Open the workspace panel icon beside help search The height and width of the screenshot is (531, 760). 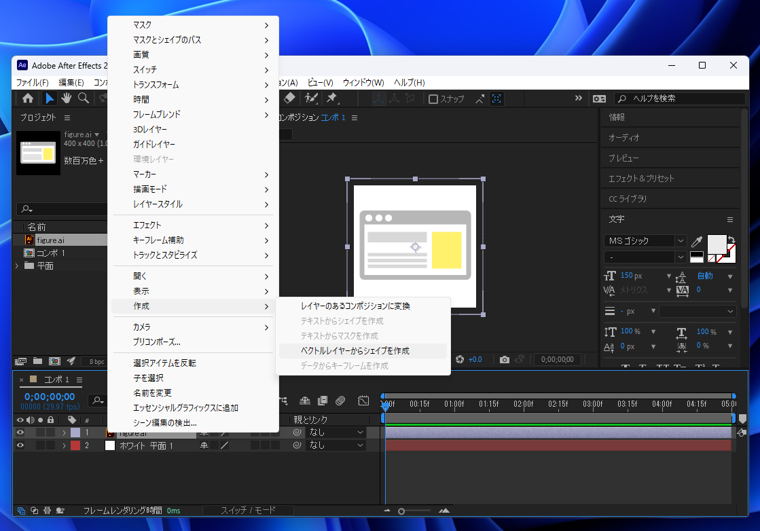click(x=599, y=99)
